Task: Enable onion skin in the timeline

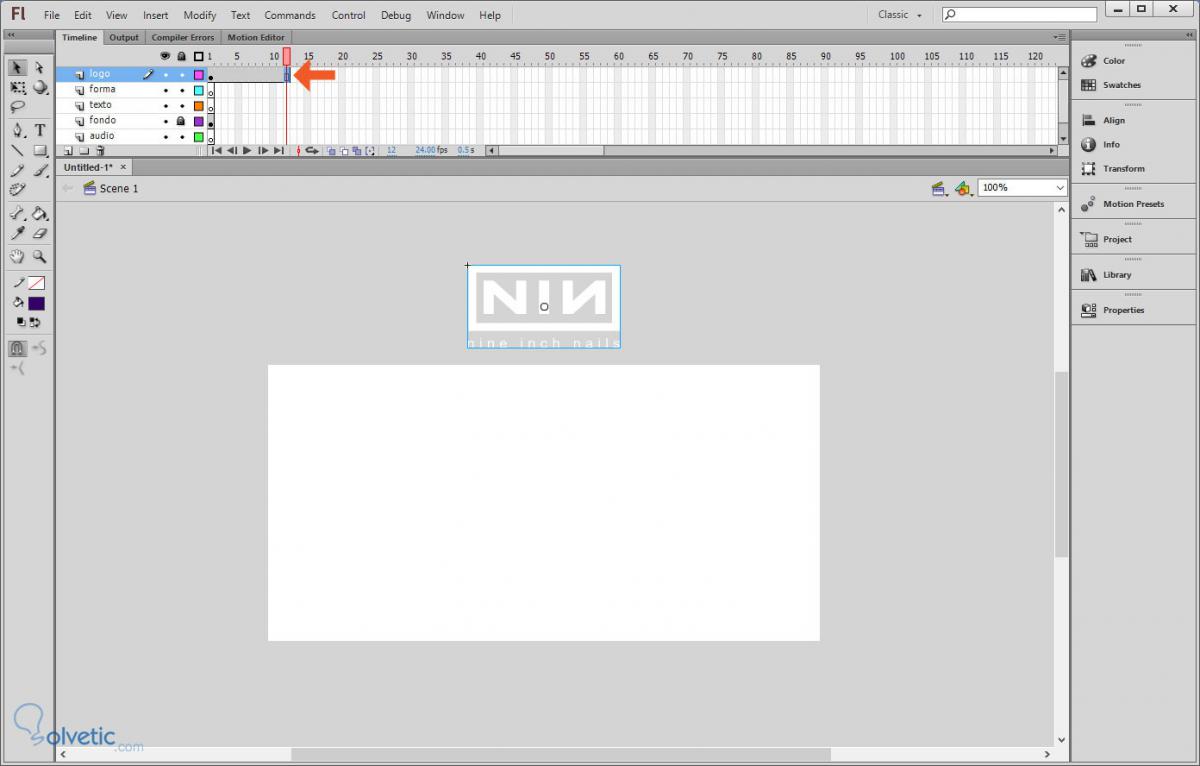Action: tap(331, 151)
